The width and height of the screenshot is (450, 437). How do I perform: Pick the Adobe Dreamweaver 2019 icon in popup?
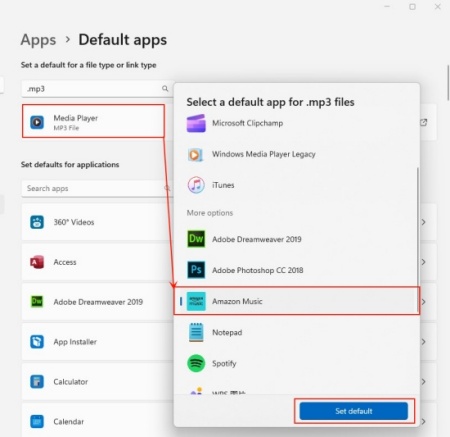click(196, 239)
